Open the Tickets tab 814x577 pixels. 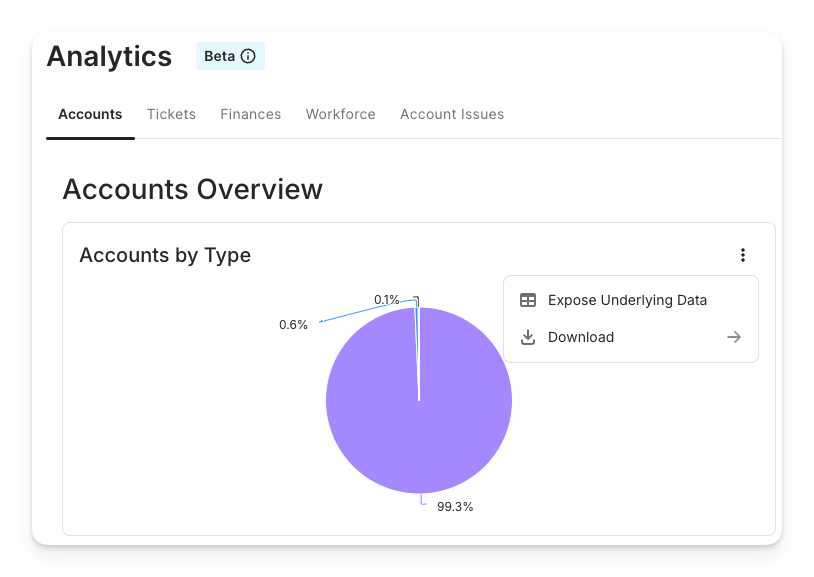pos(171,114)
